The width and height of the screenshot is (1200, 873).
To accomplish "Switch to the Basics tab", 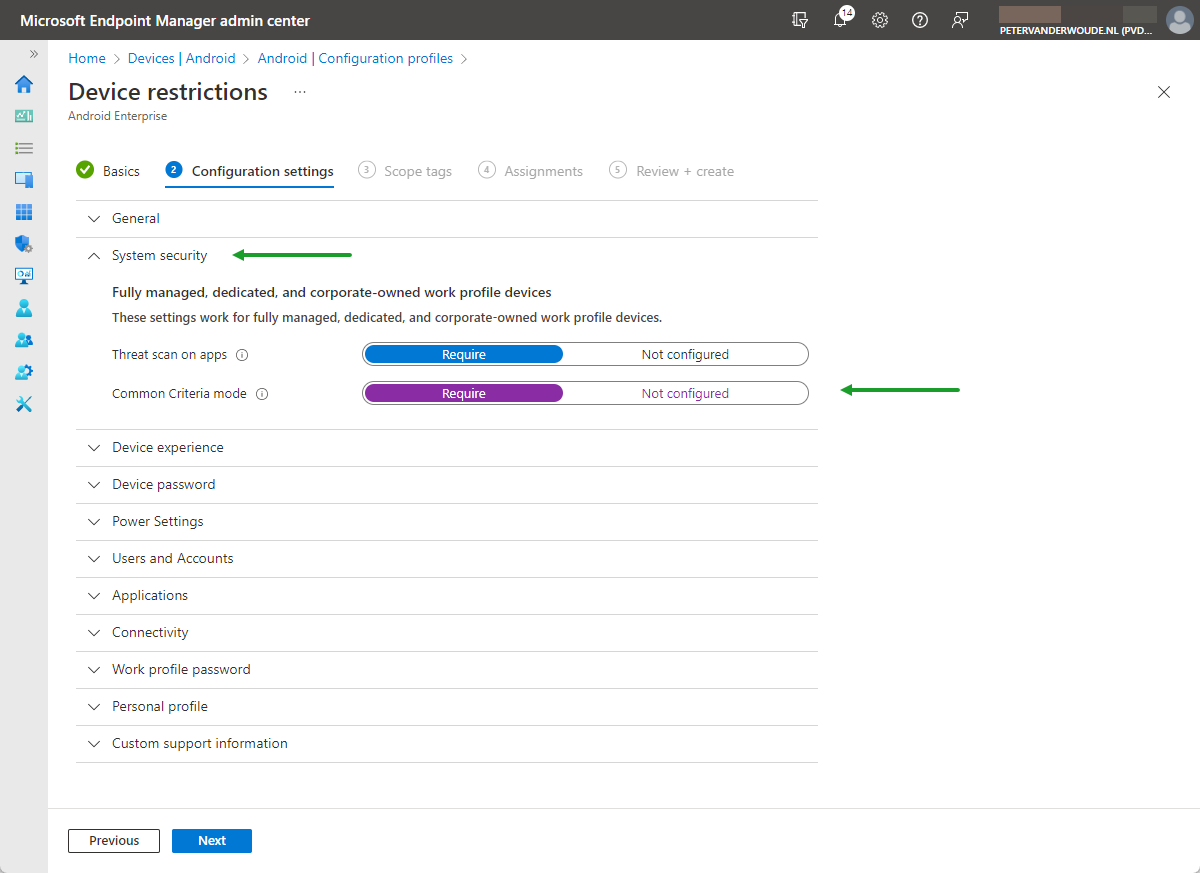I will pyautogui.click(x=120, y=170).
